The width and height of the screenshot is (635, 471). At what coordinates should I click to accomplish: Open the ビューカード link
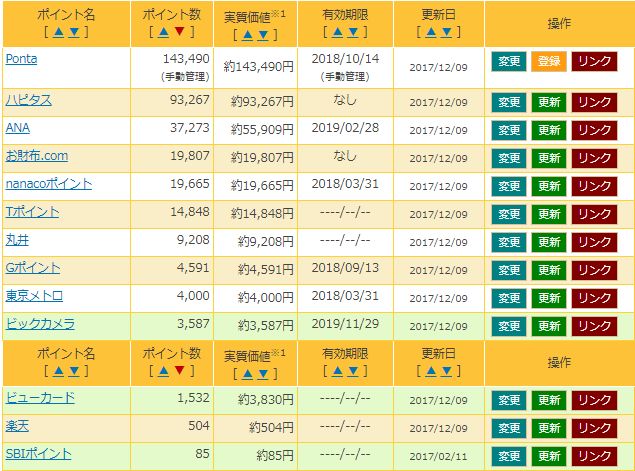click(40, 398)
